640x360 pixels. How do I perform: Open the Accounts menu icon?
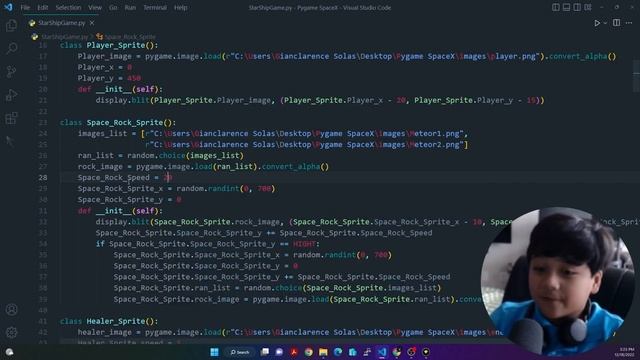point(11,309)
